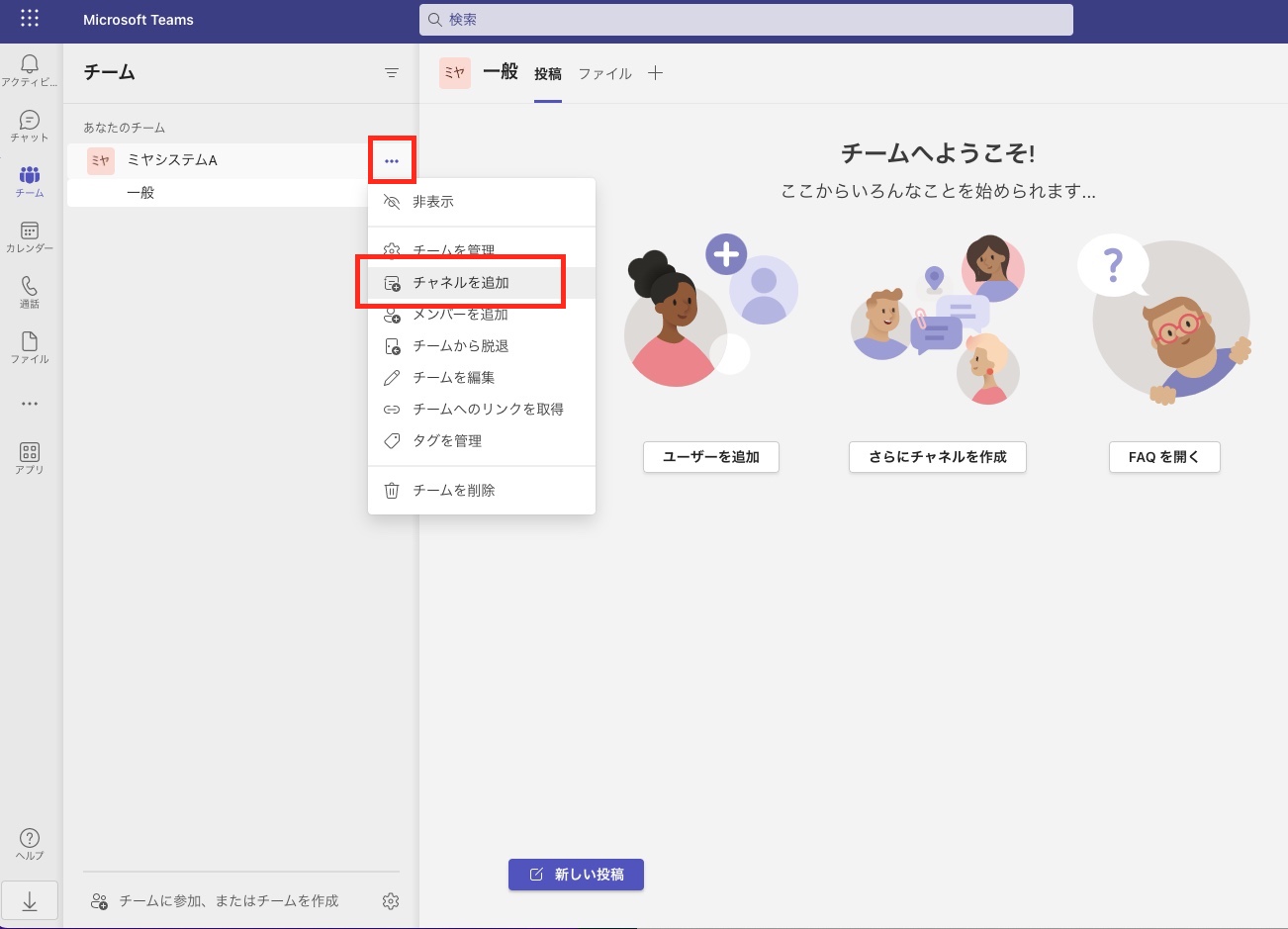Go to Chat in the sidebar
Viewport: 1288px width, 929px height.
click(30, 126)
